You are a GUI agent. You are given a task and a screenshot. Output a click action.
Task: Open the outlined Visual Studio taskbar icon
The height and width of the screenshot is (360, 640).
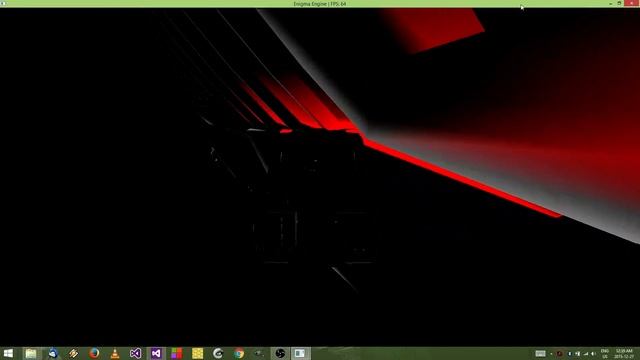coord(136,353)
